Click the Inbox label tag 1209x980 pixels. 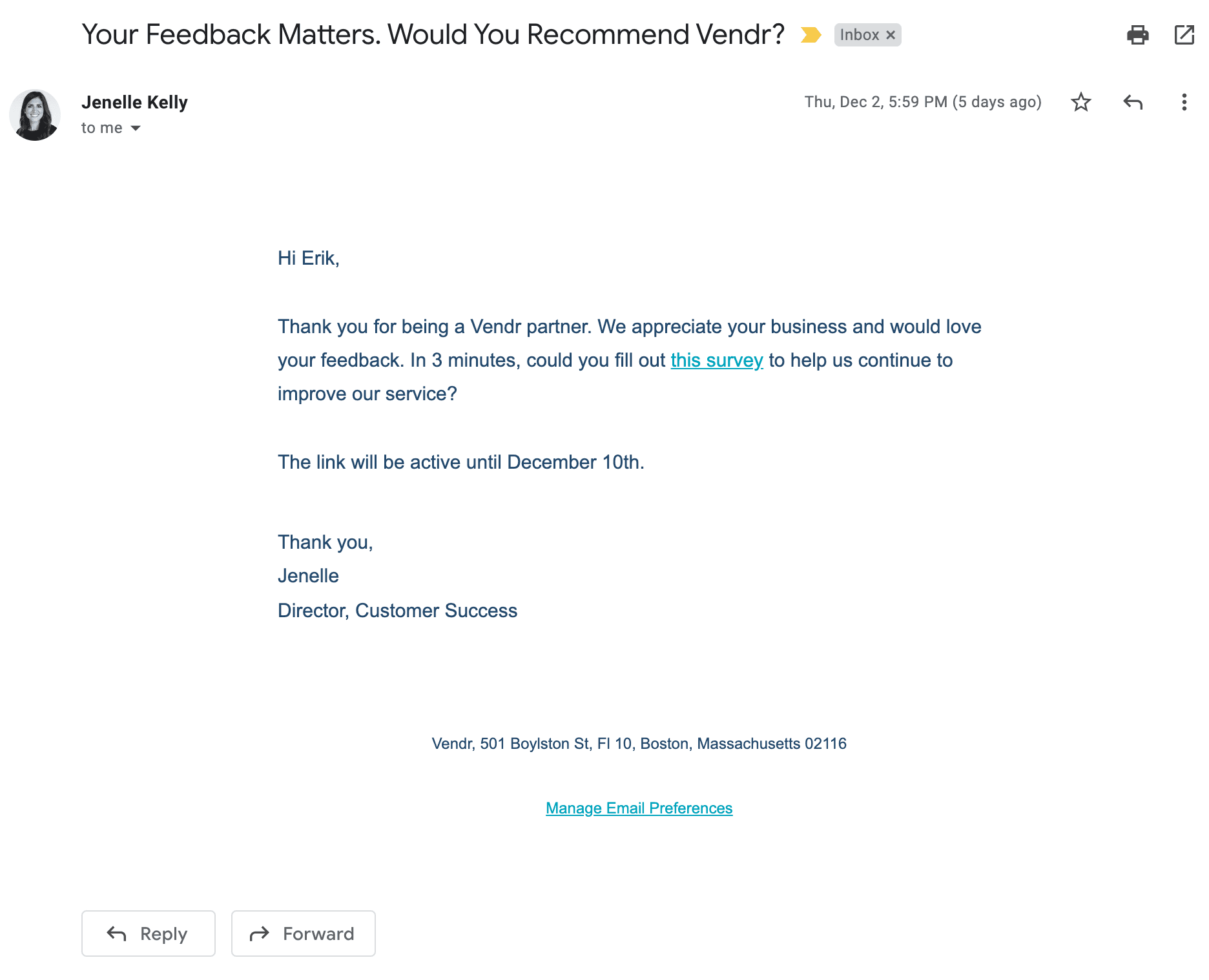coord(859,35)
